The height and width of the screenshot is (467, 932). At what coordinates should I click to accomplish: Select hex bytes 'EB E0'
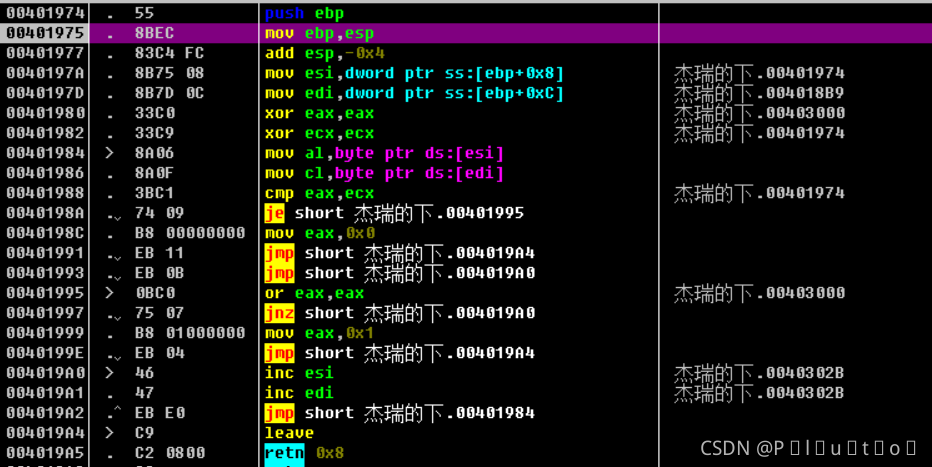click(159, 412)
